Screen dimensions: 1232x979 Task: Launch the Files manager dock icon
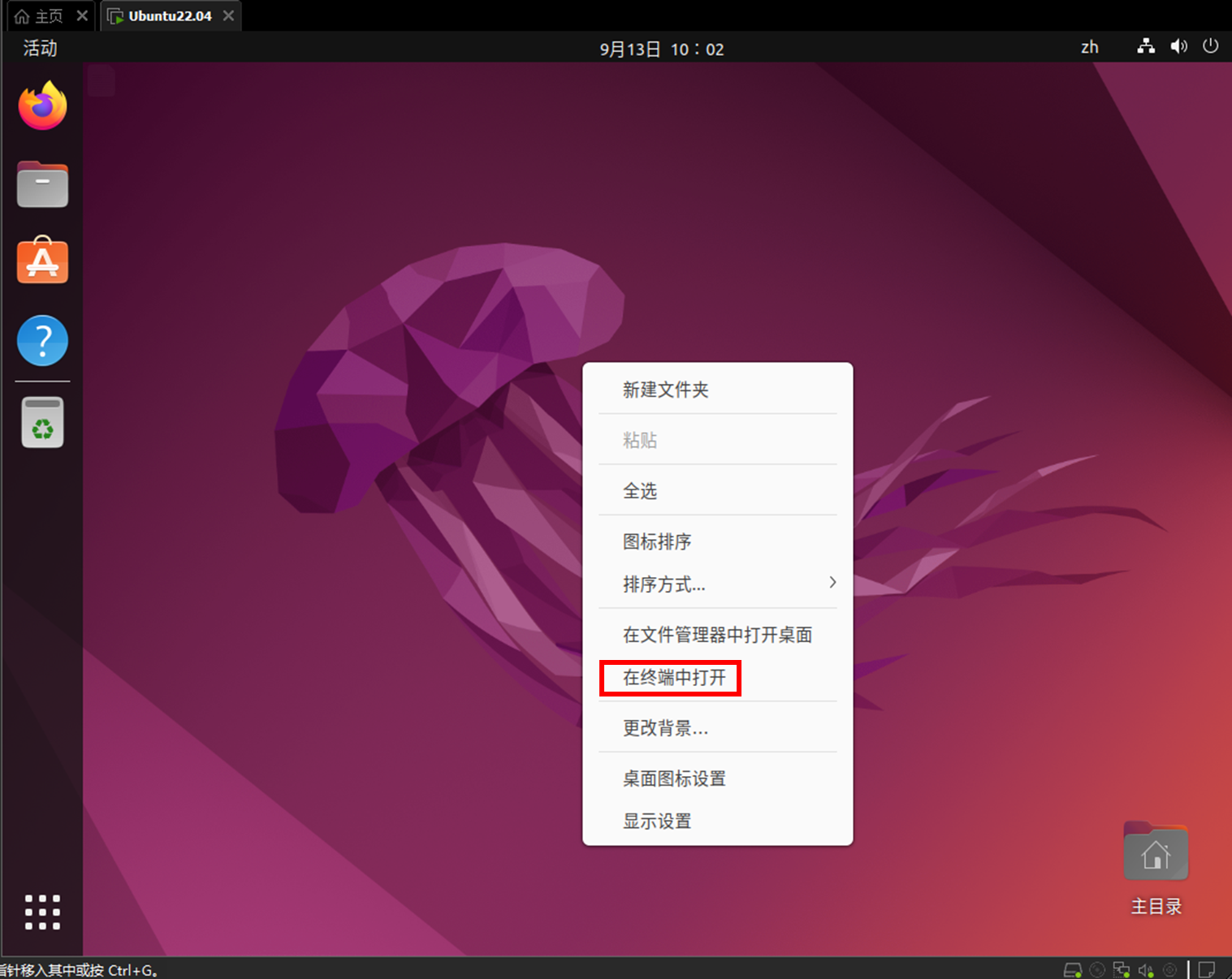[42, 184]
